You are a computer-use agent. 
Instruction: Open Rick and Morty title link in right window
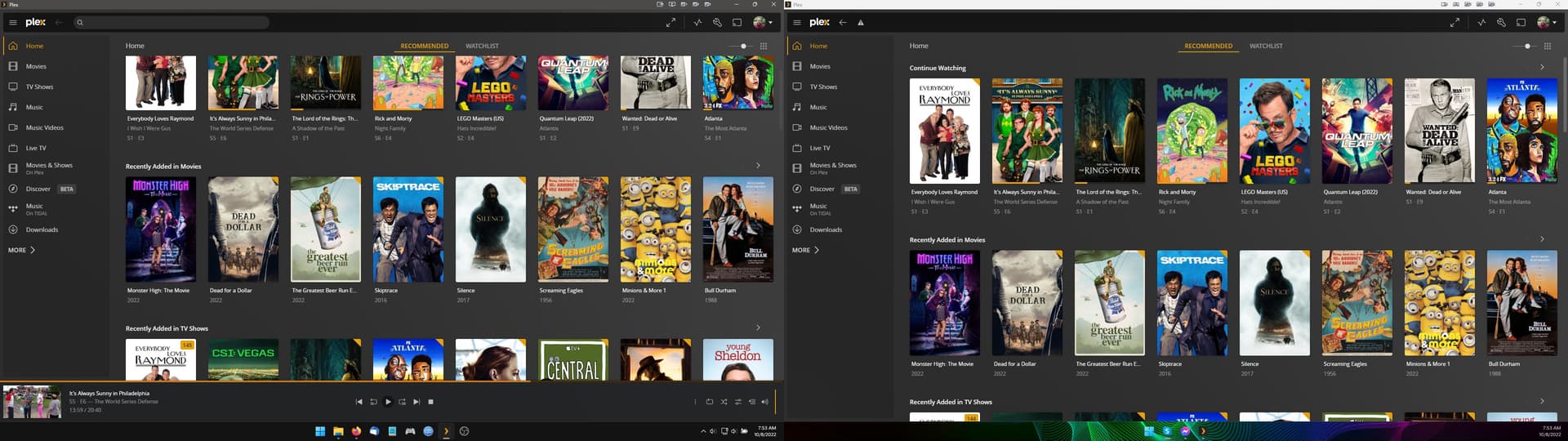tap(1177, 192)
